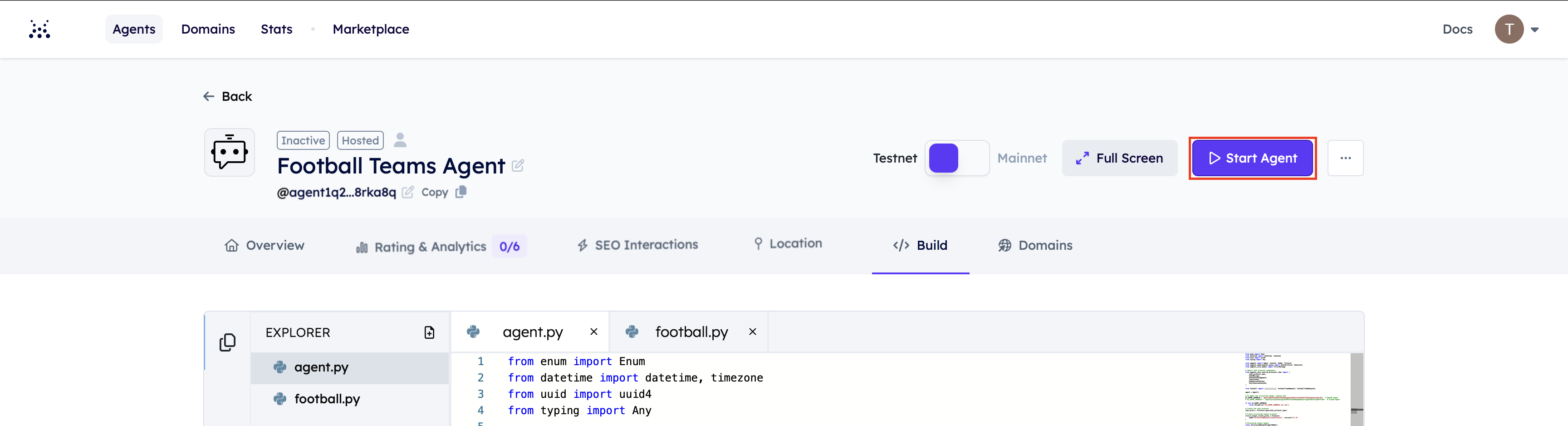This screenshot has height=426, width=1568.
Task: Open the Marketplace page
Action: [x=371, y=29]
